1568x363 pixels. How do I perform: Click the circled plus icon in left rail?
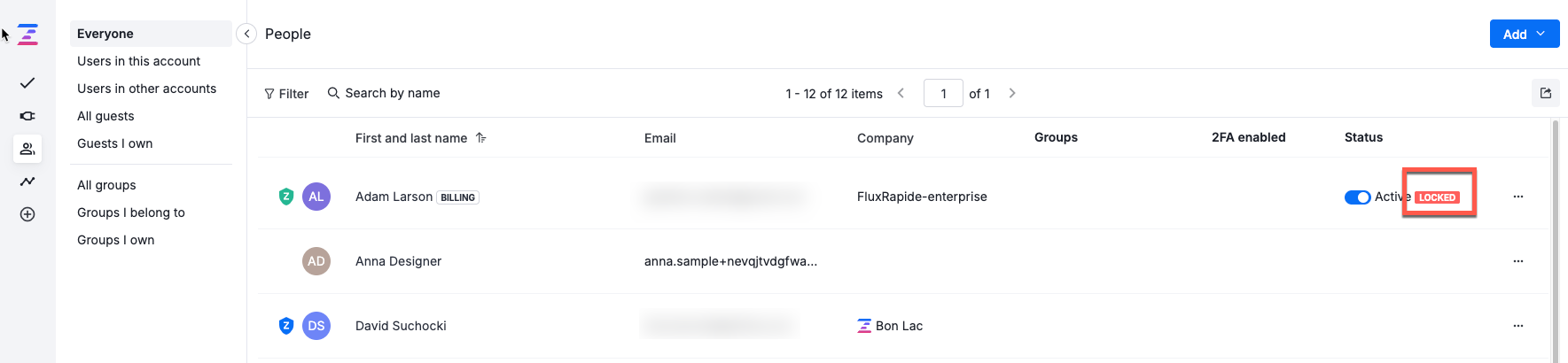27,214
